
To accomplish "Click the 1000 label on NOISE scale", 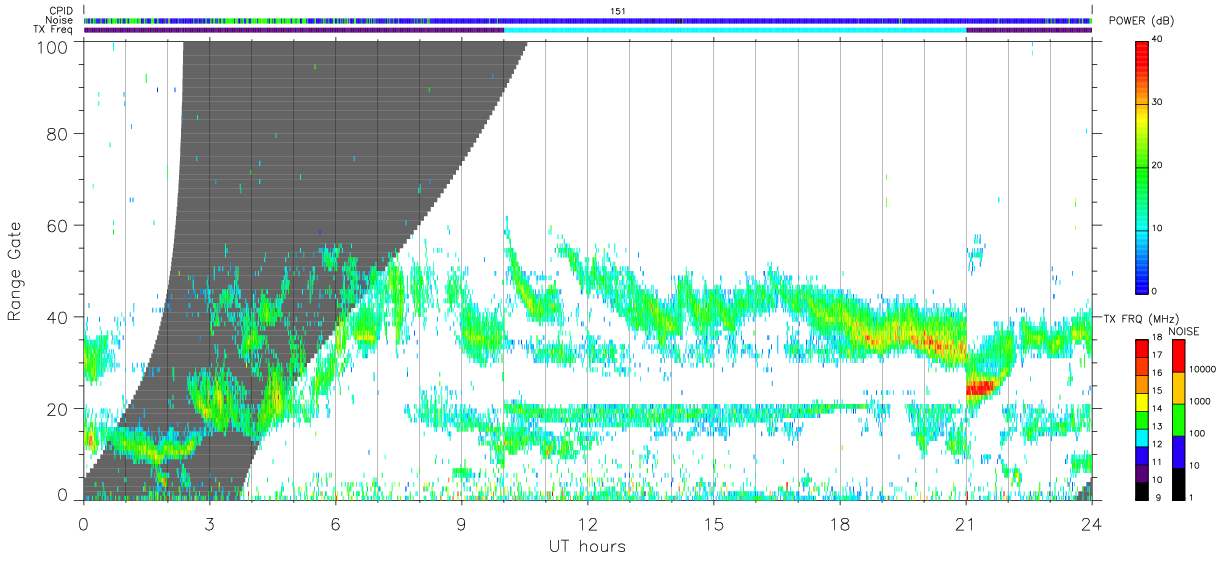I will point(1200,401).
